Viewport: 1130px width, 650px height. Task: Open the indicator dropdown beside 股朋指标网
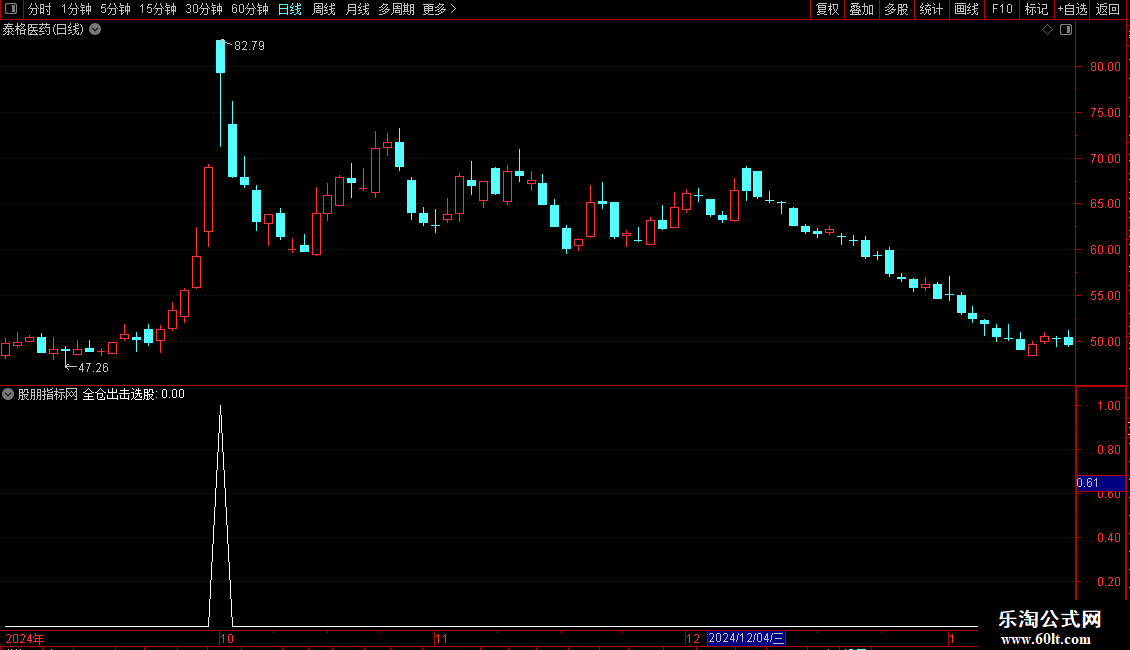[x=8, y=394]
